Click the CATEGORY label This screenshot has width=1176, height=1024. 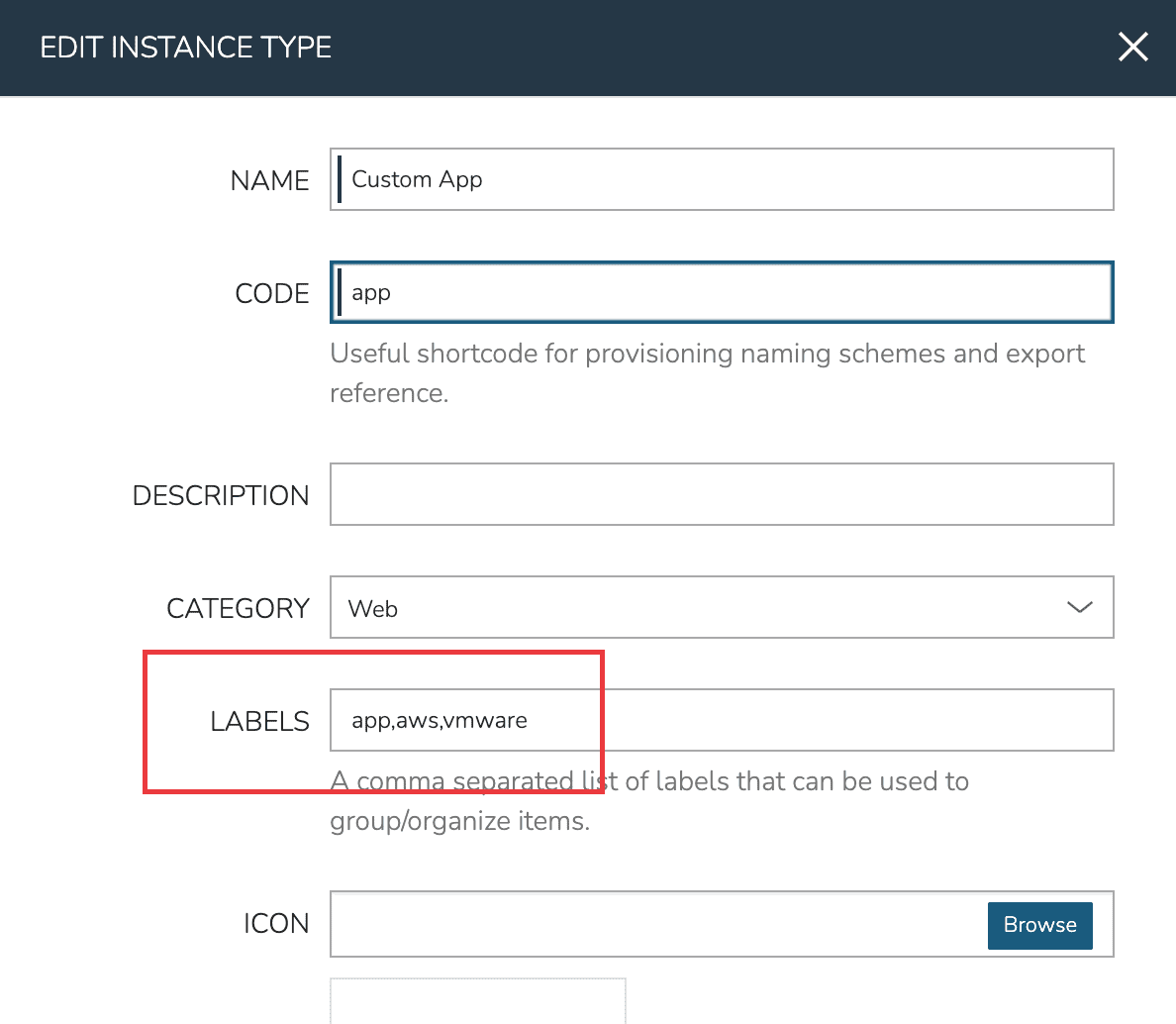(x=238, y=608)
